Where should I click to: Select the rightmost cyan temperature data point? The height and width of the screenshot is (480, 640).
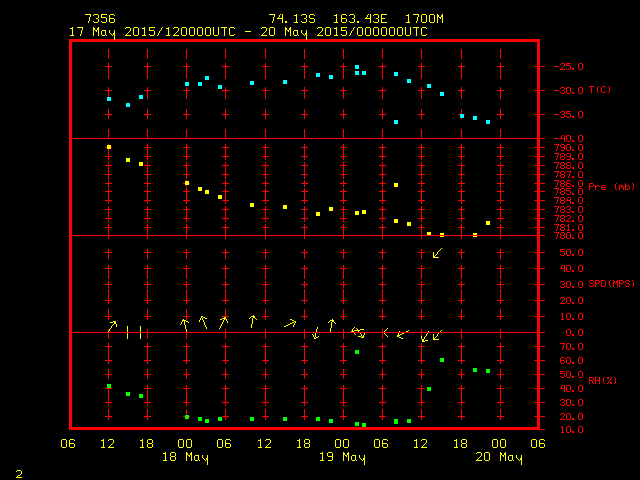pyautogui.click(x=488, y=122)
